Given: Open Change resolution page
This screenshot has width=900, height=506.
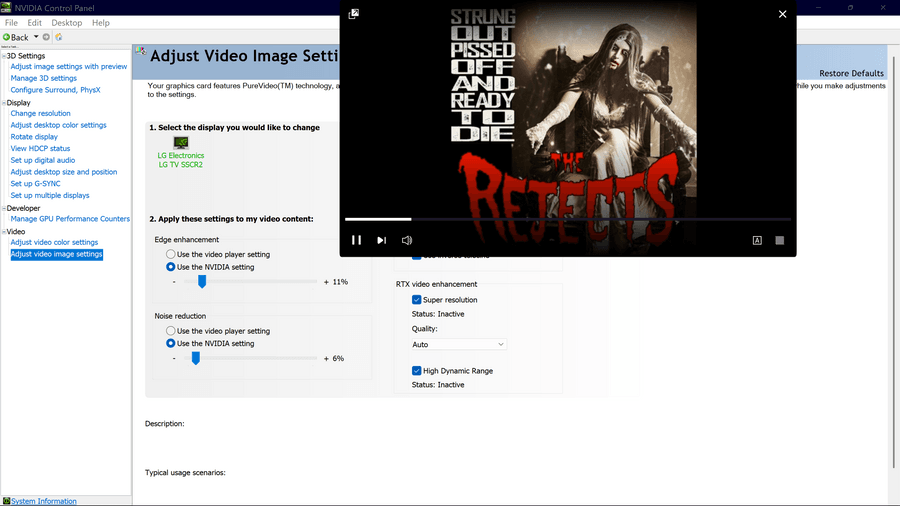Looking at the screenshot, I should (40, 114).
